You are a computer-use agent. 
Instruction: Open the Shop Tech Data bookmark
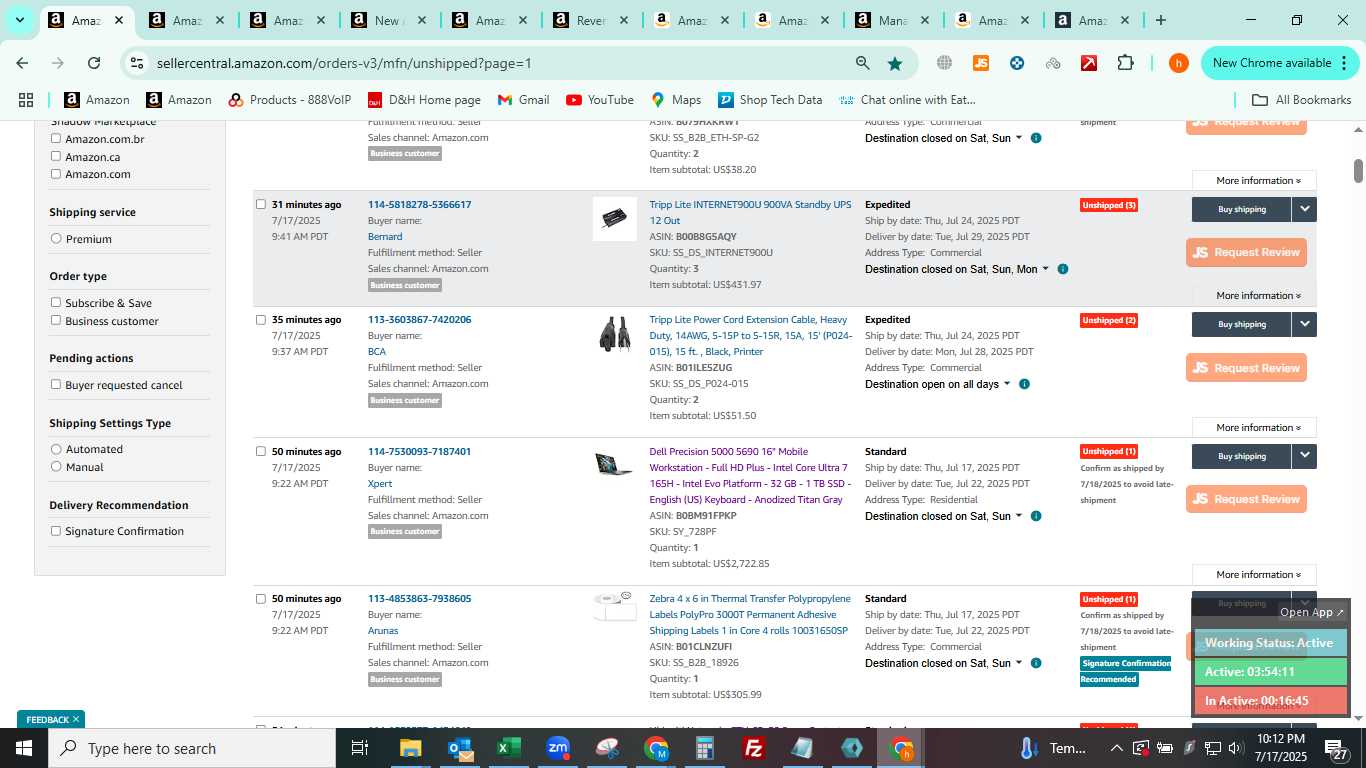click(x=769, y=100)
